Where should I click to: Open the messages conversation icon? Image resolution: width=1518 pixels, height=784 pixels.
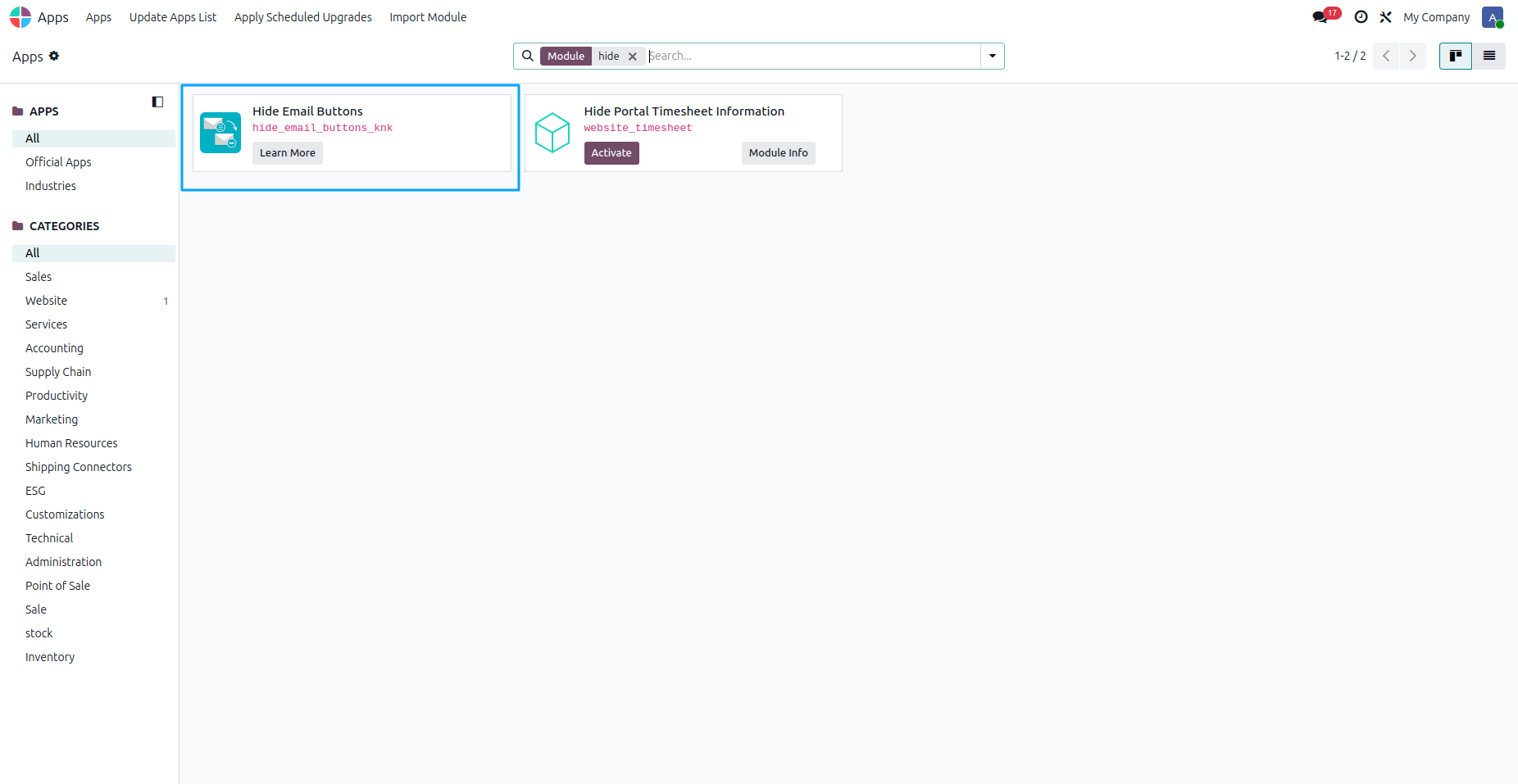click(x=1320, y=17)
